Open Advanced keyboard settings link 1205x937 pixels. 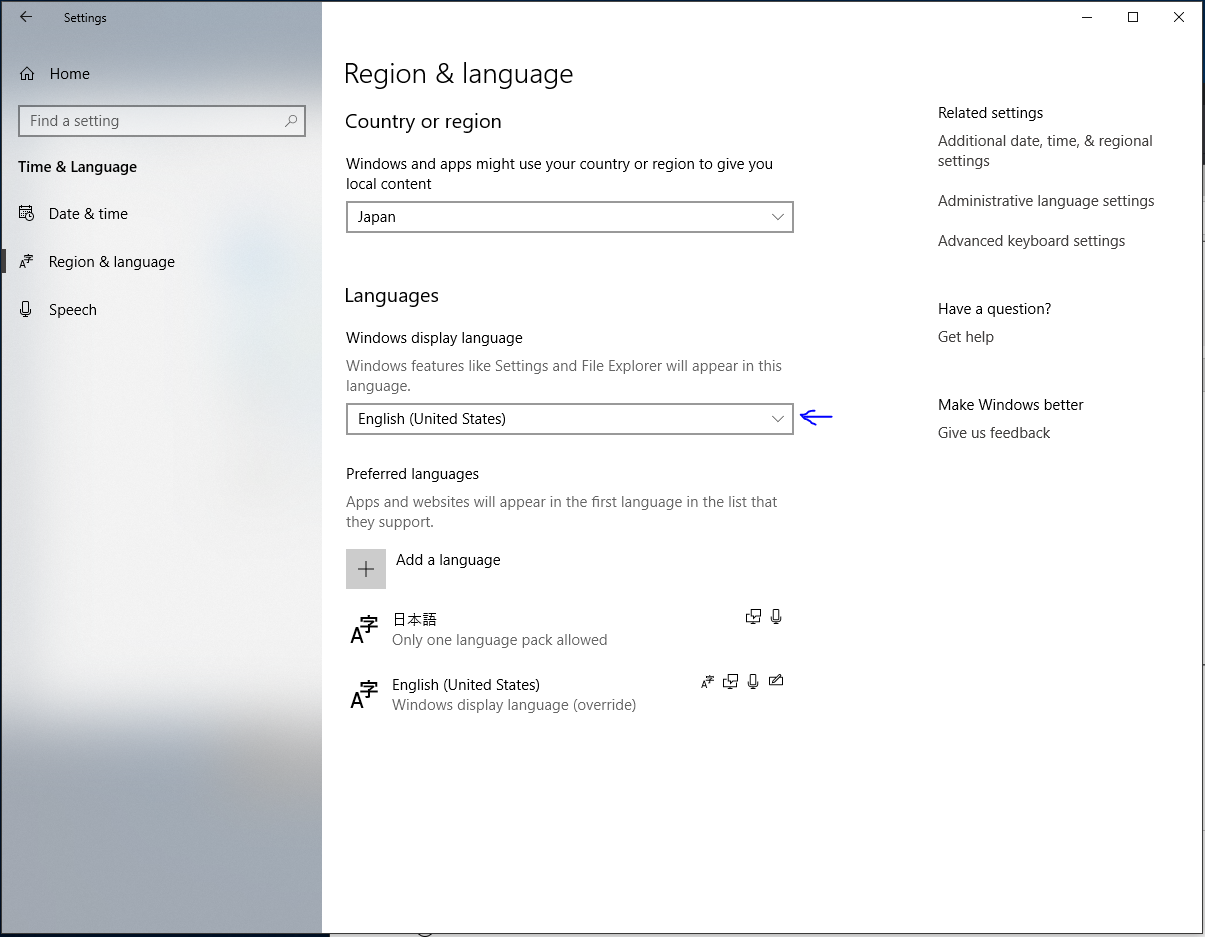click(1031, 241)
